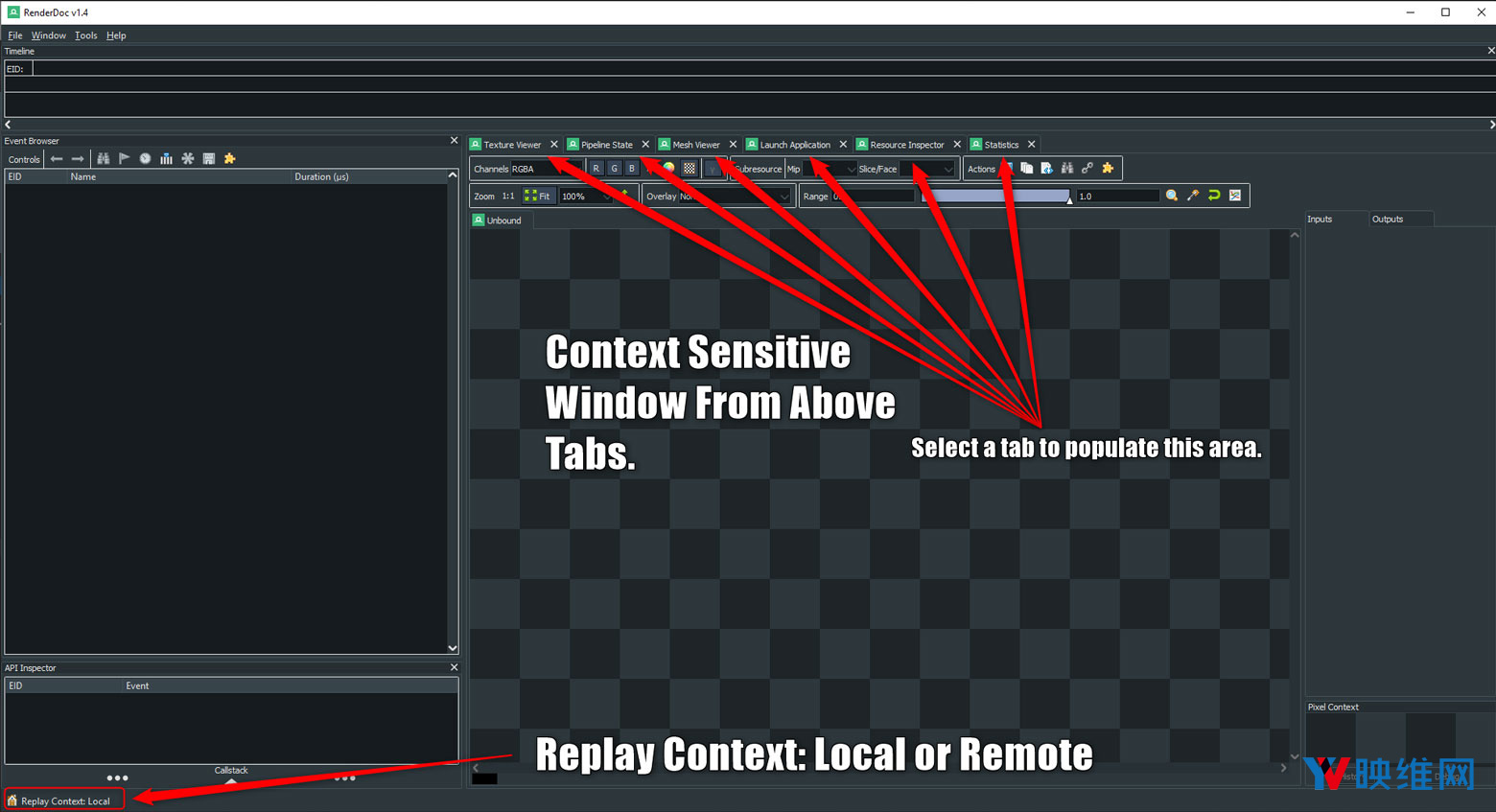Switch to the Pipeline State tab
Screen dimensions: 1496x812
606,145
